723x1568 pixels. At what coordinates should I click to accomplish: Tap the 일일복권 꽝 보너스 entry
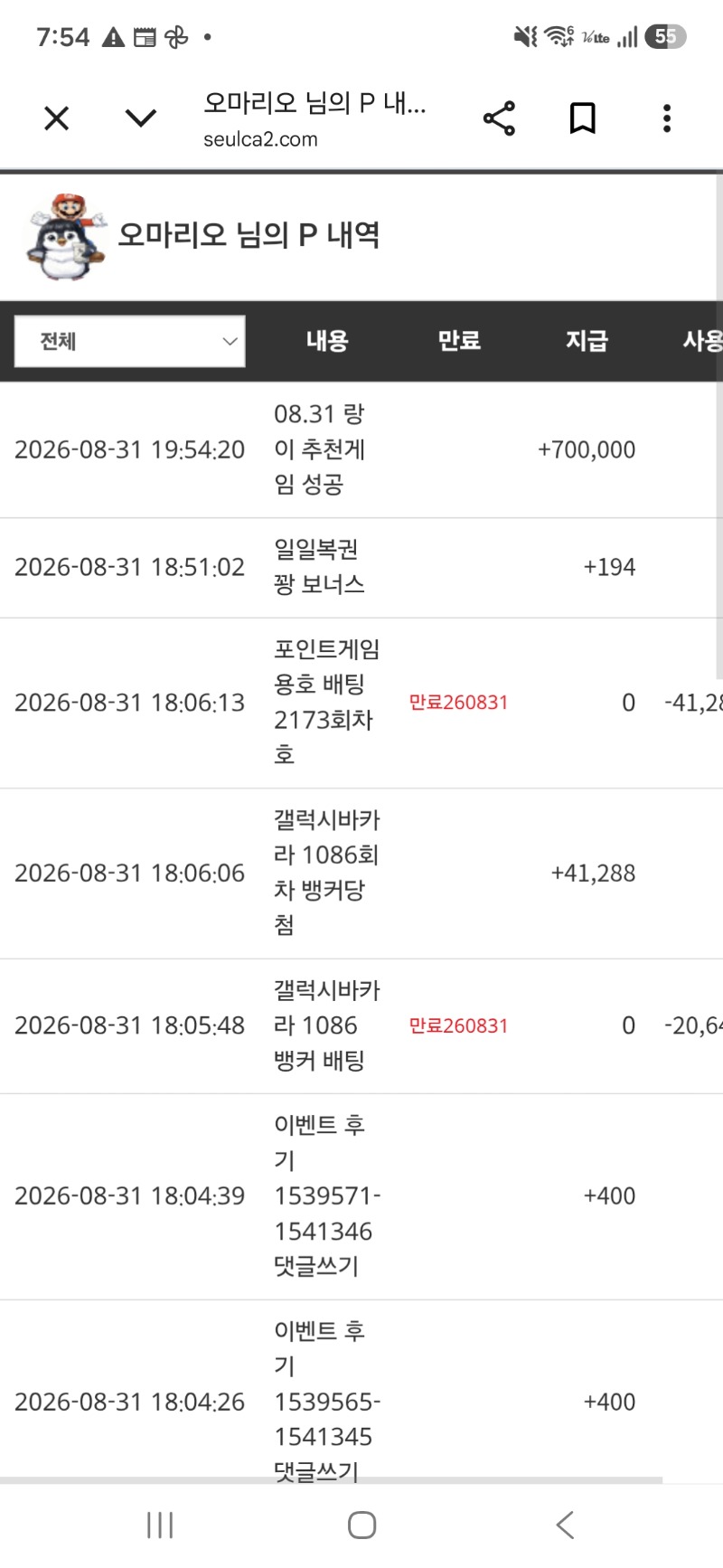(x=361, y=568)
